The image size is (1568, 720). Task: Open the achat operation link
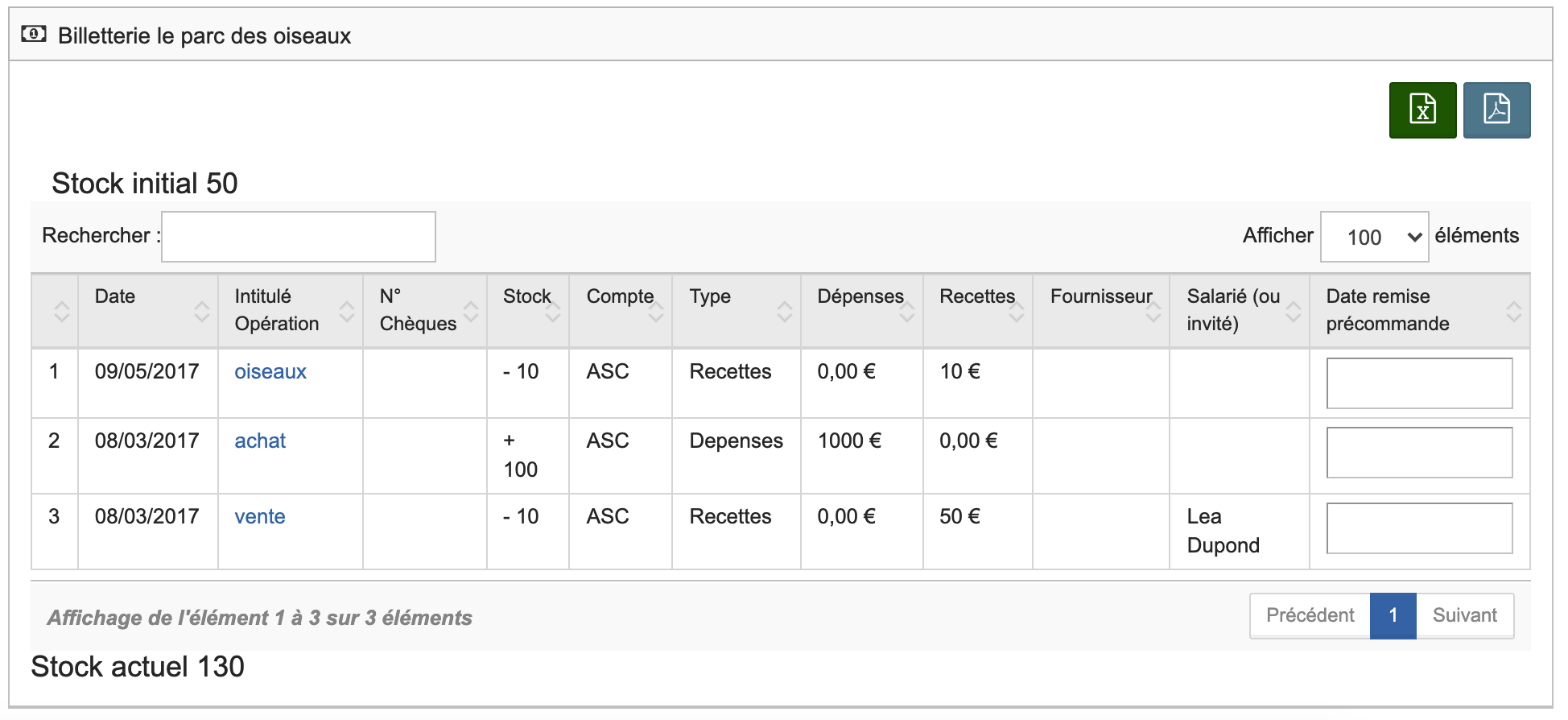[x=260, y=441]
